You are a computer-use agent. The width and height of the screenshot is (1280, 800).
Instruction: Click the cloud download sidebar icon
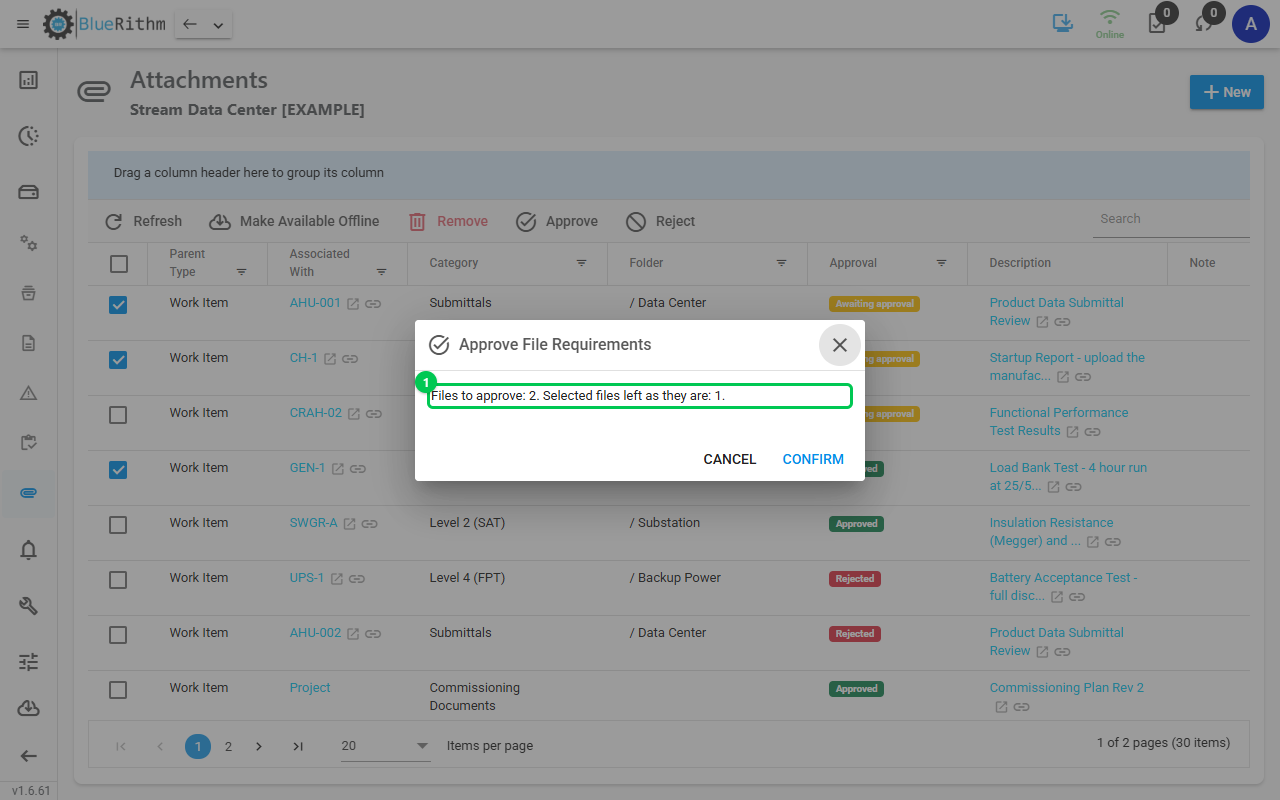[x=29, y=708]
